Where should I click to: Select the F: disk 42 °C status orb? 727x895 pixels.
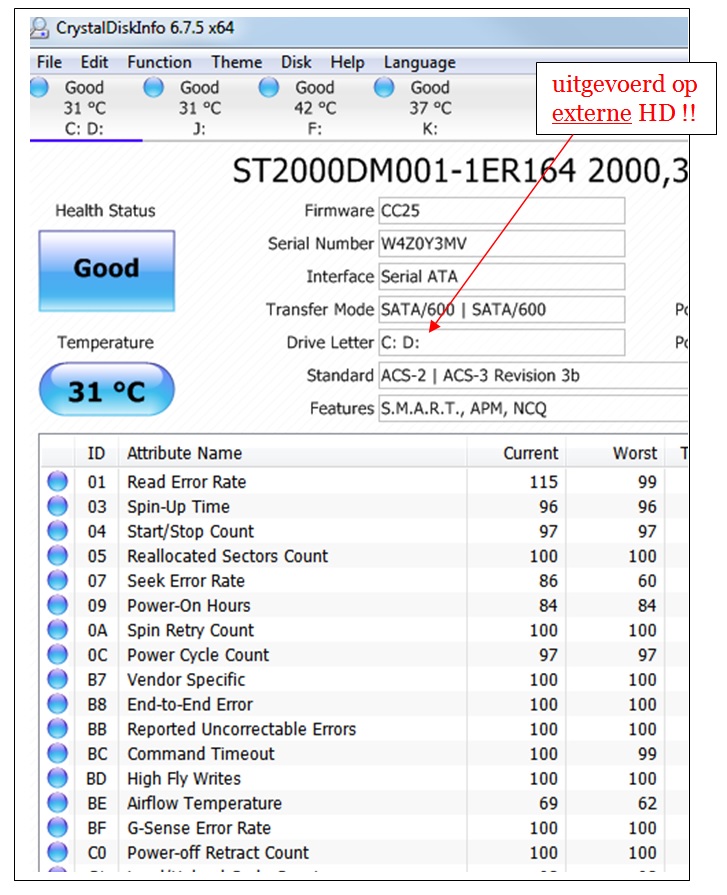pyautogui.click(x=269, y=88)
